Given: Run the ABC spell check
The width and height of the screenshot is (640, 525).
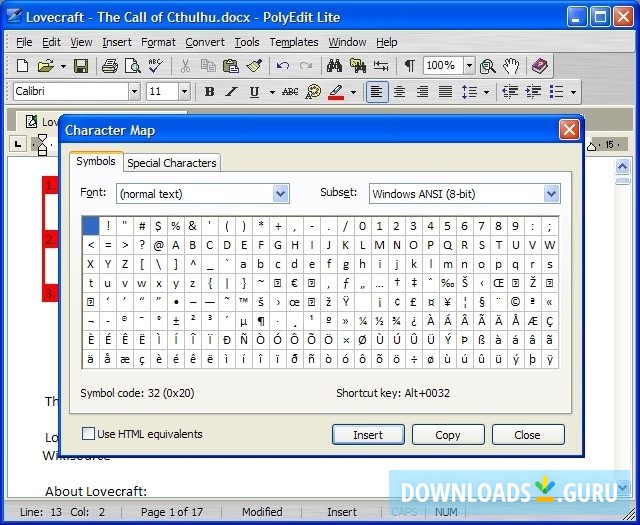Looking at the screenshot, I should pyautogui.click(x=156, y=66).
